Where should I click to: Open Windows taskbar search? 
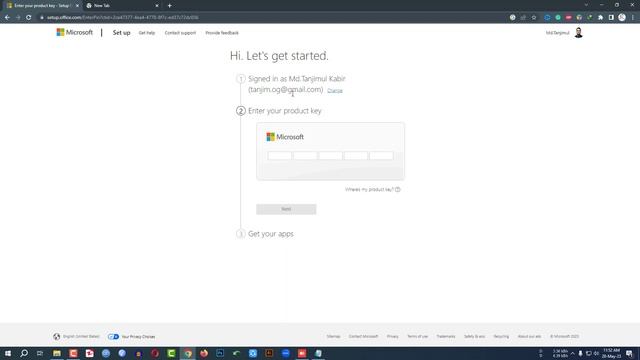pos(24,353)
